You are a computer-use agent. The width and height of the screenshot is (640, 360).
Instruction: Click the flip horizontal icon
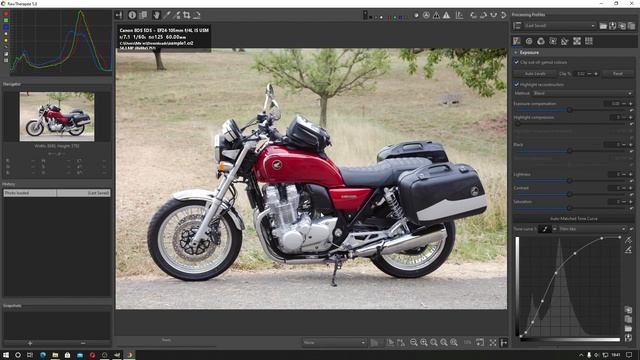click(x=493, y=15)
